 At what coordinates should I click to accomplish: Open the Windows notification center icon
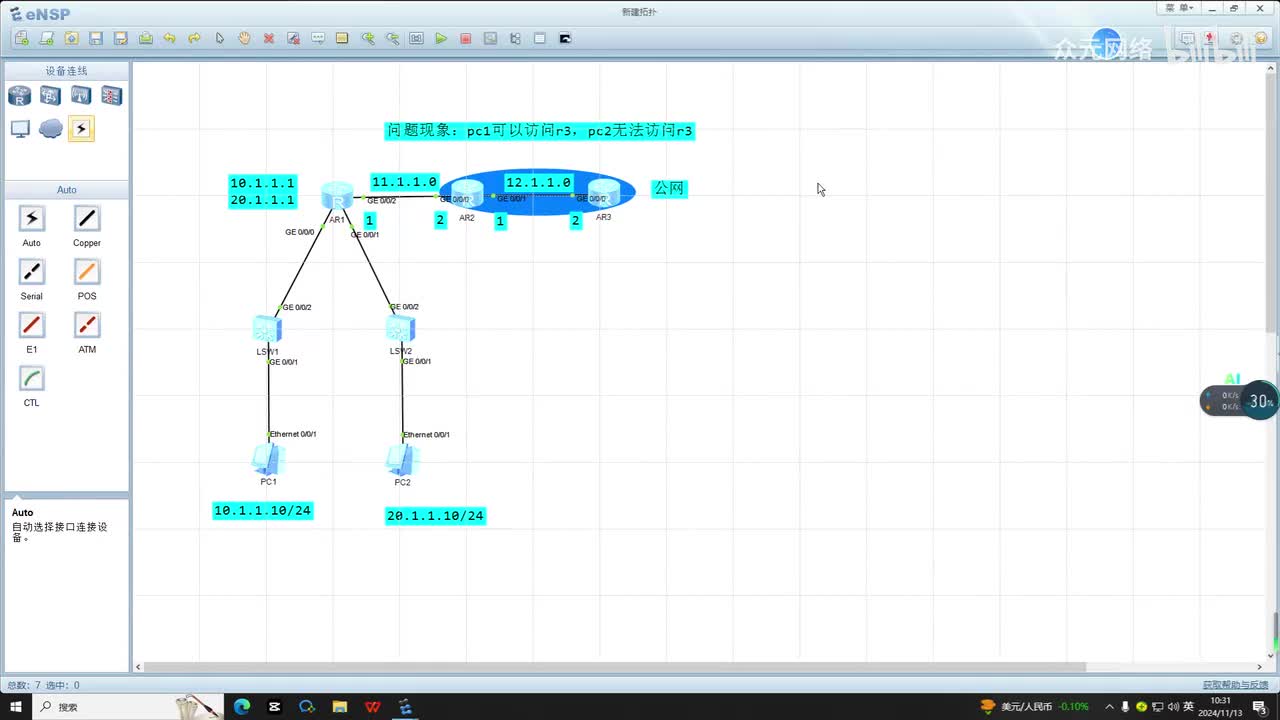tap(1259, 707)
